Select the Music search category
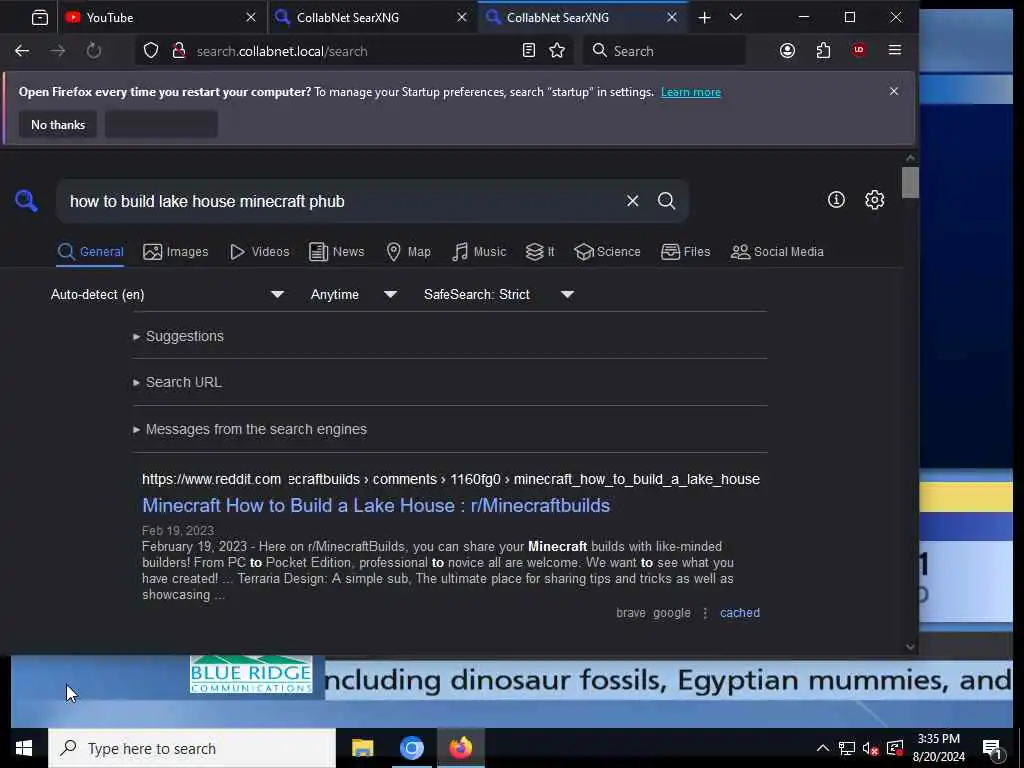 (479, 251)
